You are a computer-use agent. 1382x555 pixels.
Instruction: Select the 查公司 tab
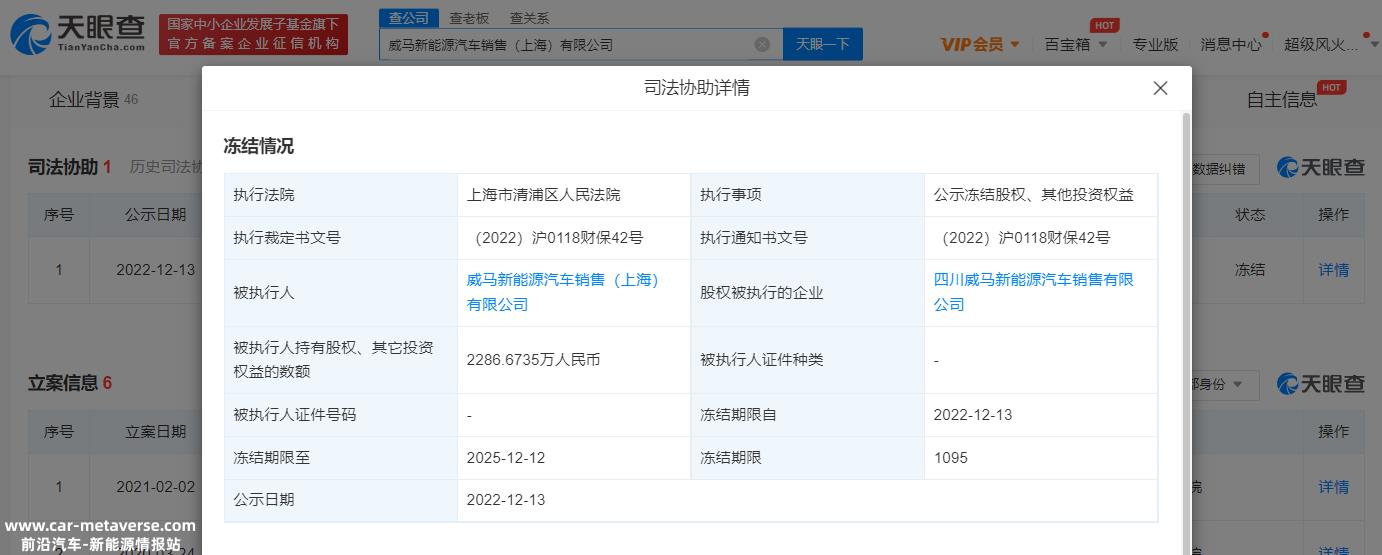click(x=409, y=18)
